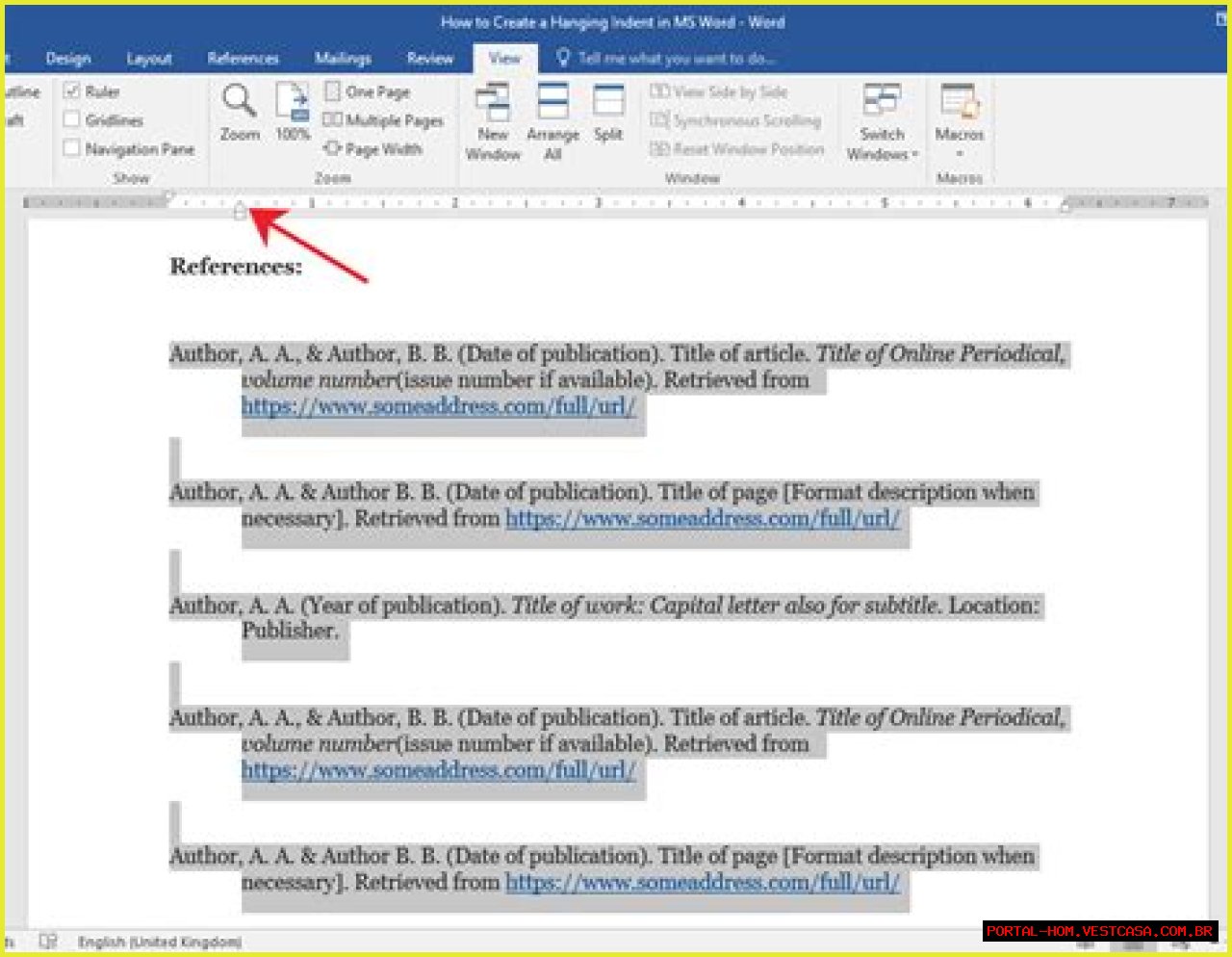Uncheck the Ruler checkbox
Viewport: 1232px width, 957px height.
coord(71,91)
